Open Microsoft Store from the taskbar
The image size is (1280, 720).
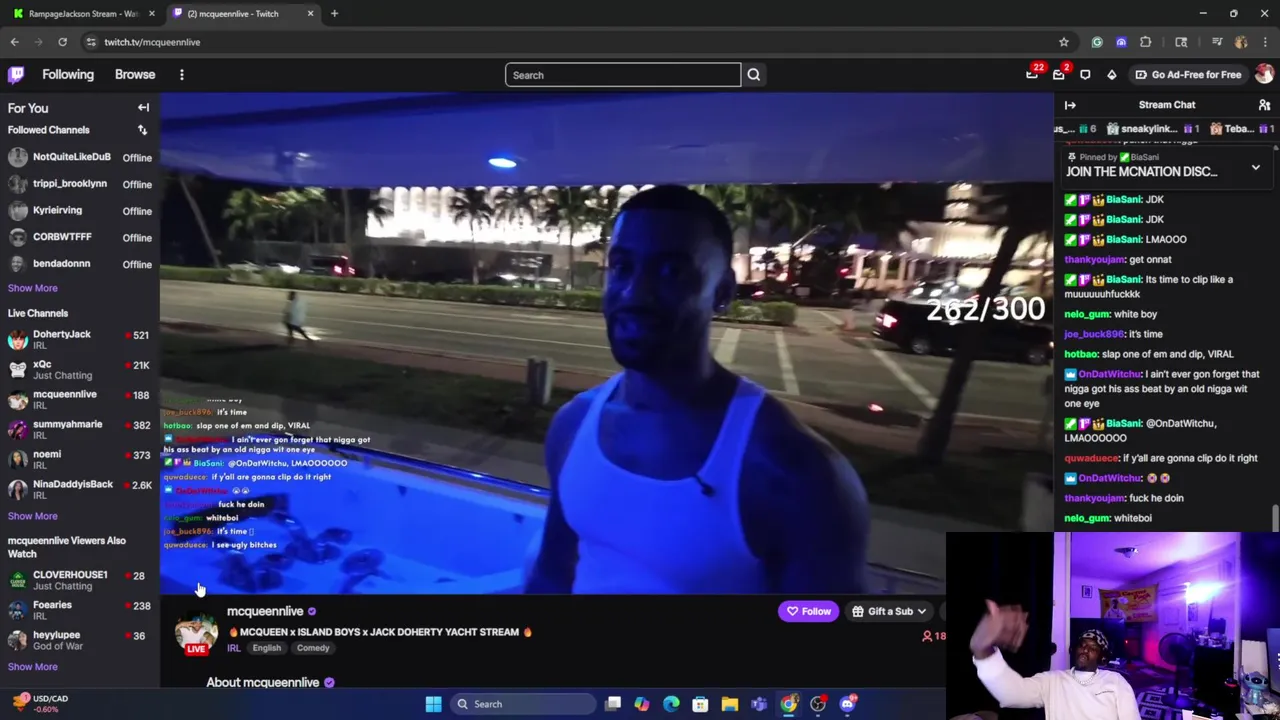pyautogui.click(x=700, y=704)
